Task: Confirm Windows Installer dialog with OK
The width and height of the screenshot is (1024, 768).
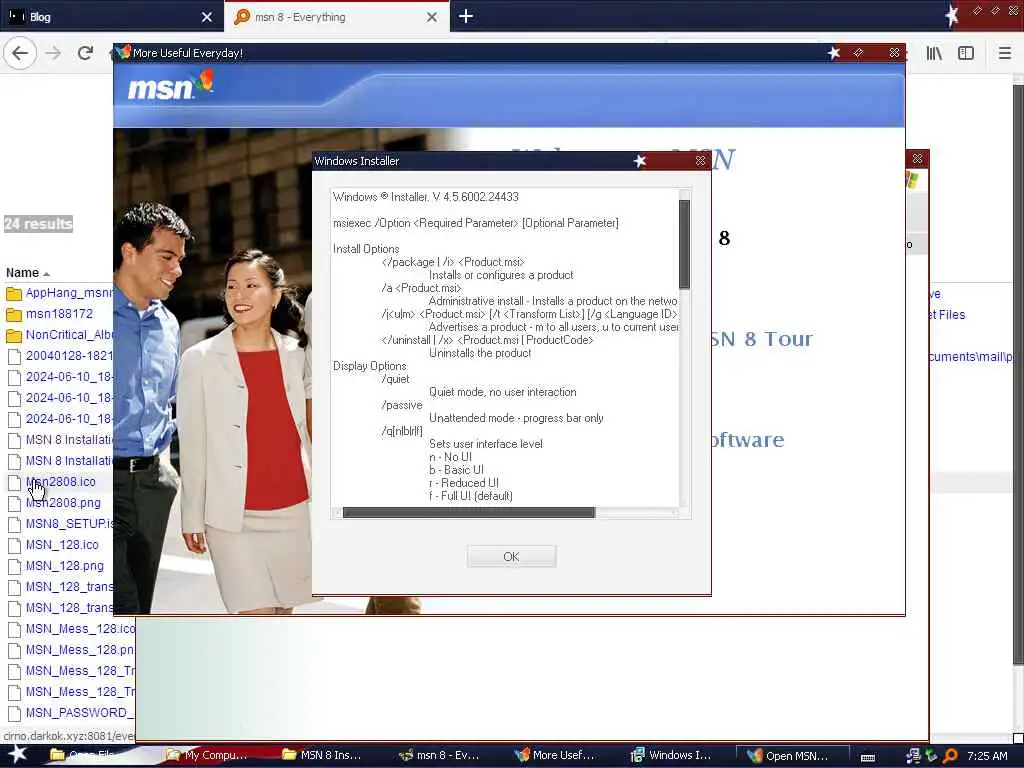Action: [x=511, y=556]
